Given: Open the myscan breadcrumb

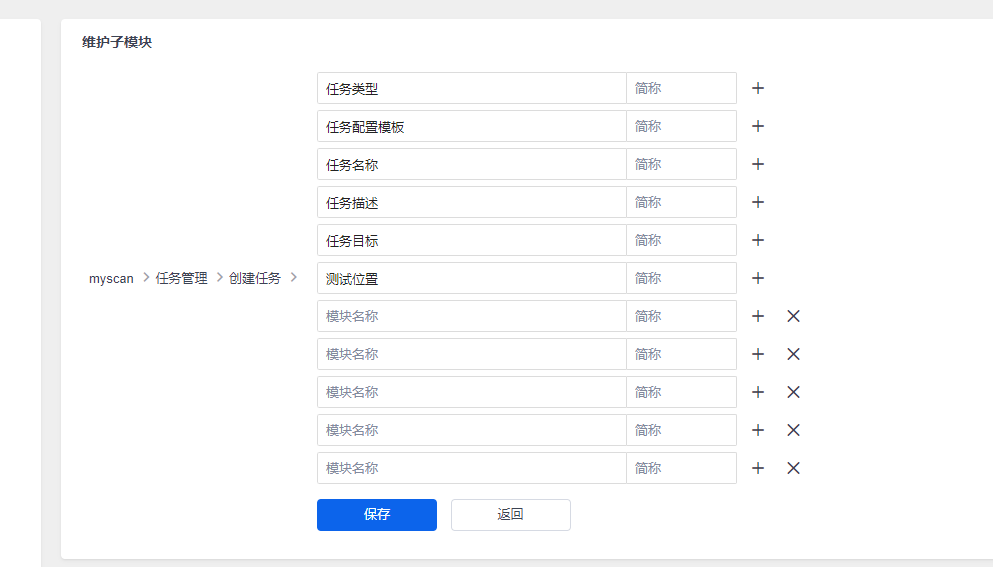Looking at the screenshot, I should [111, 279].
